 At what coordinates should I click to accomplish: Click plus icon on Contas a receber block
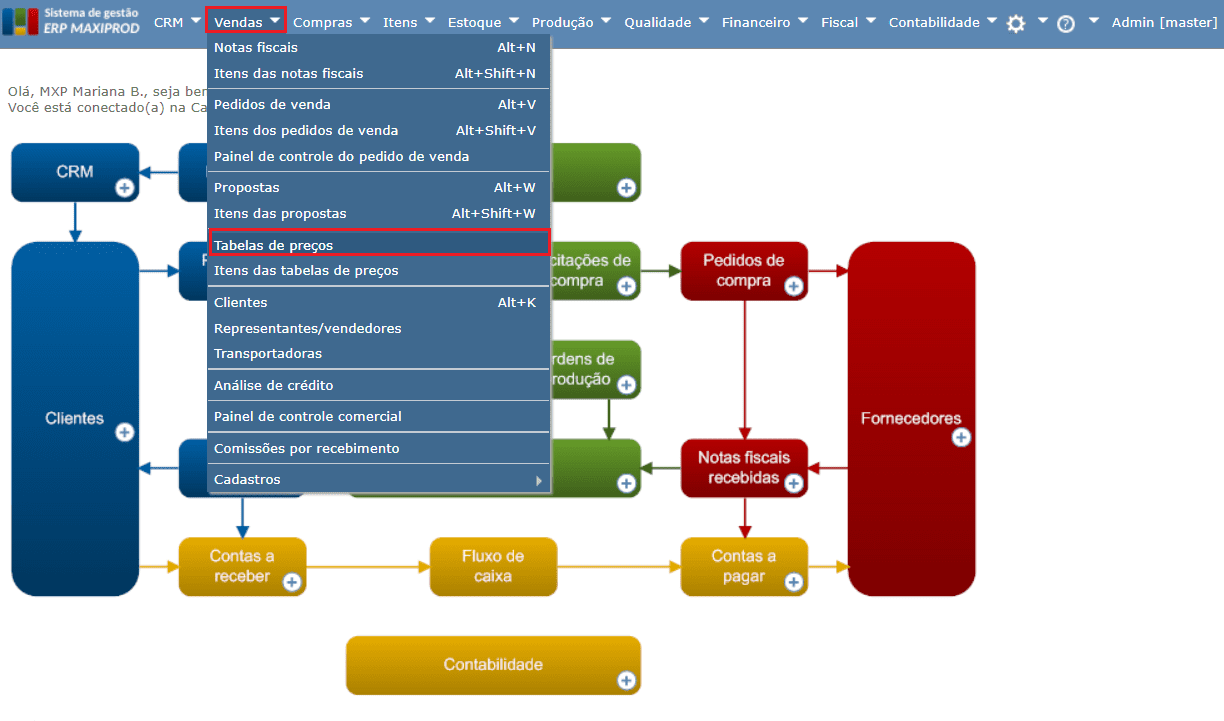(x=292, y=582)
